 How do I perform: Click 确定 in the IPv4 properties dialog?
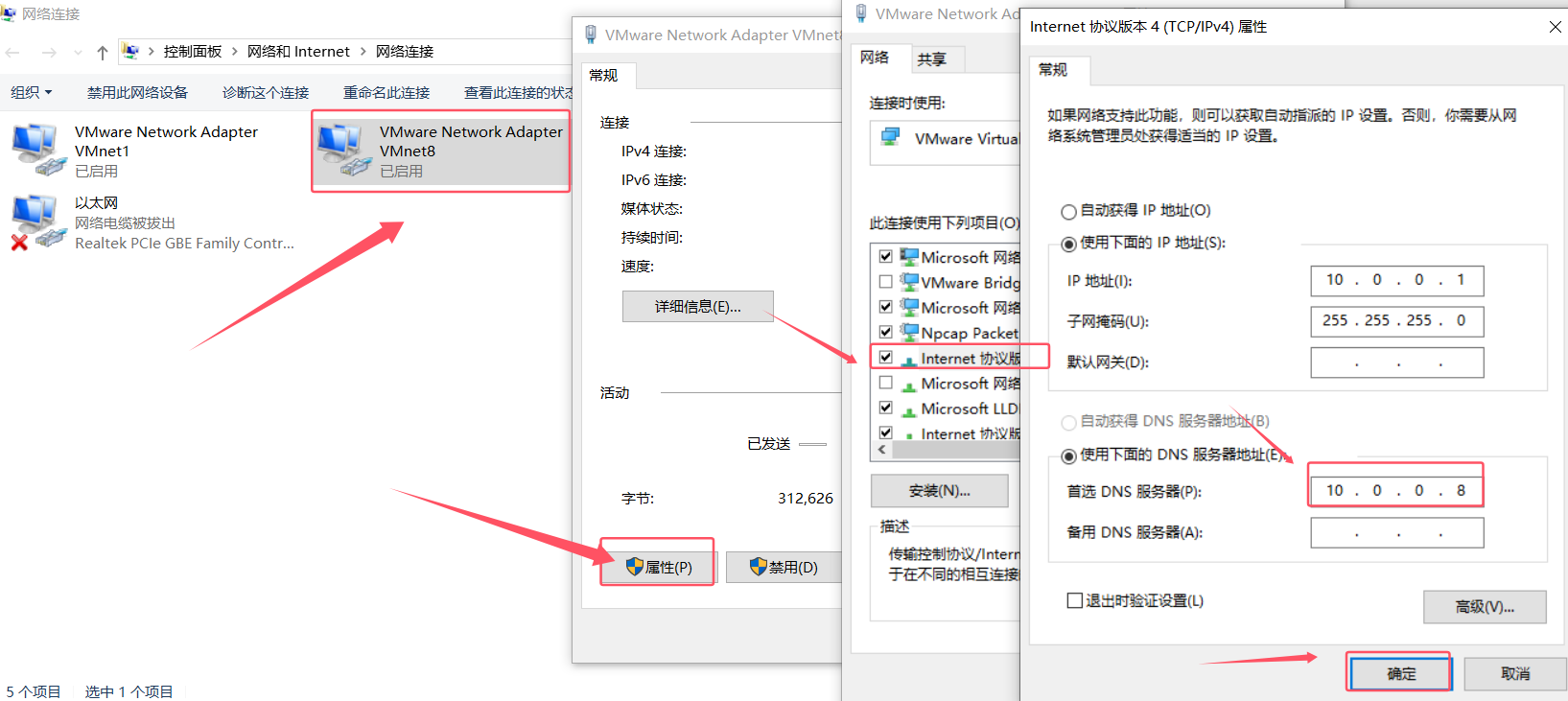click(x=1401, y=674)
